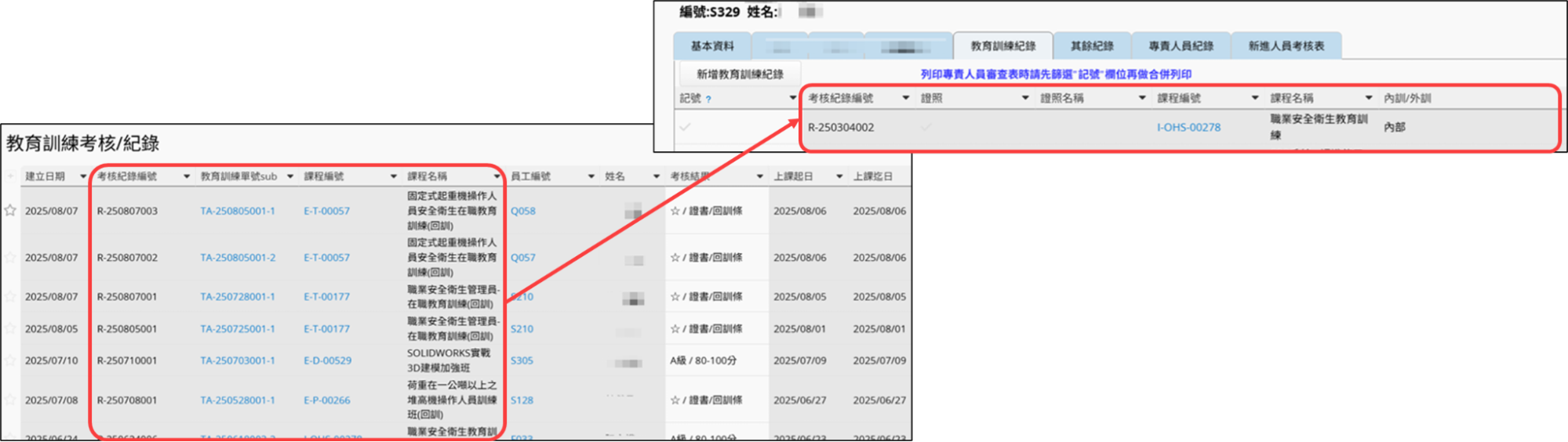The image size is (1568, 442).
Task: Toggle the 證照 checkmark in R-250304002 row
Action: [x=926, y=127]
